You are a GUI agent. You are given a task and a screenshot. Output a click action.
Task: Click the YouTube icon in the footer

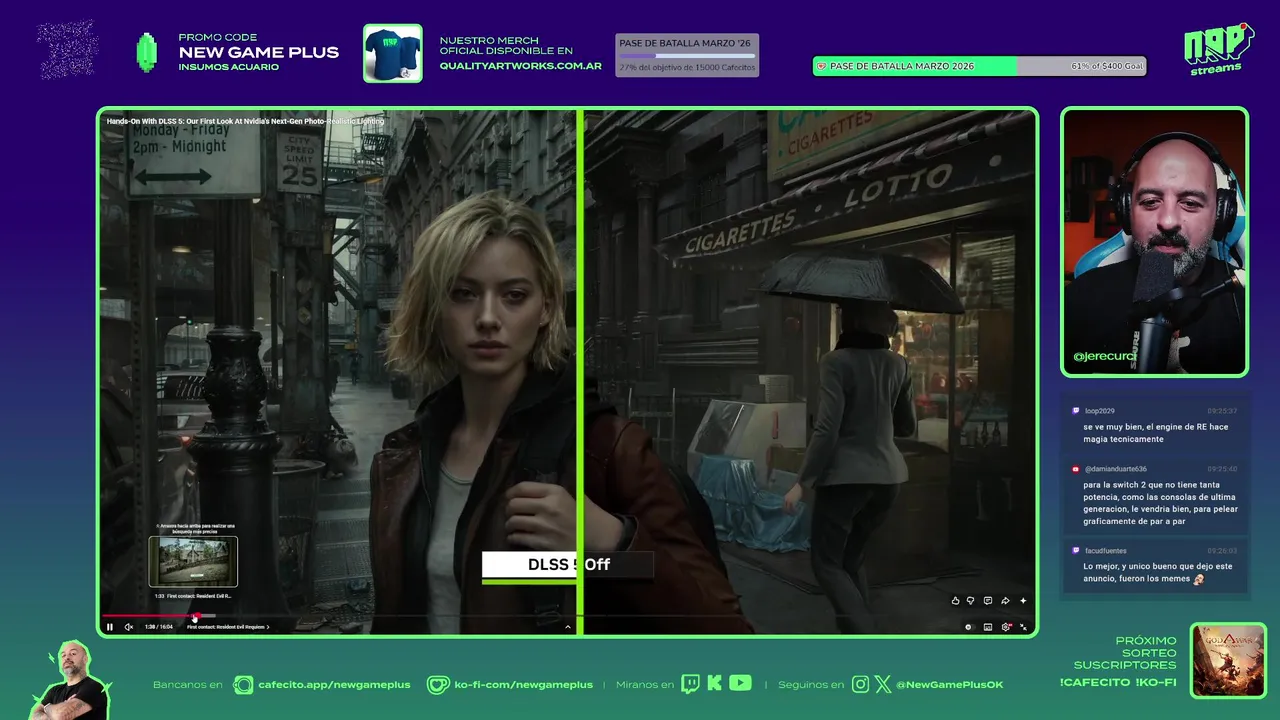(740, 684)
